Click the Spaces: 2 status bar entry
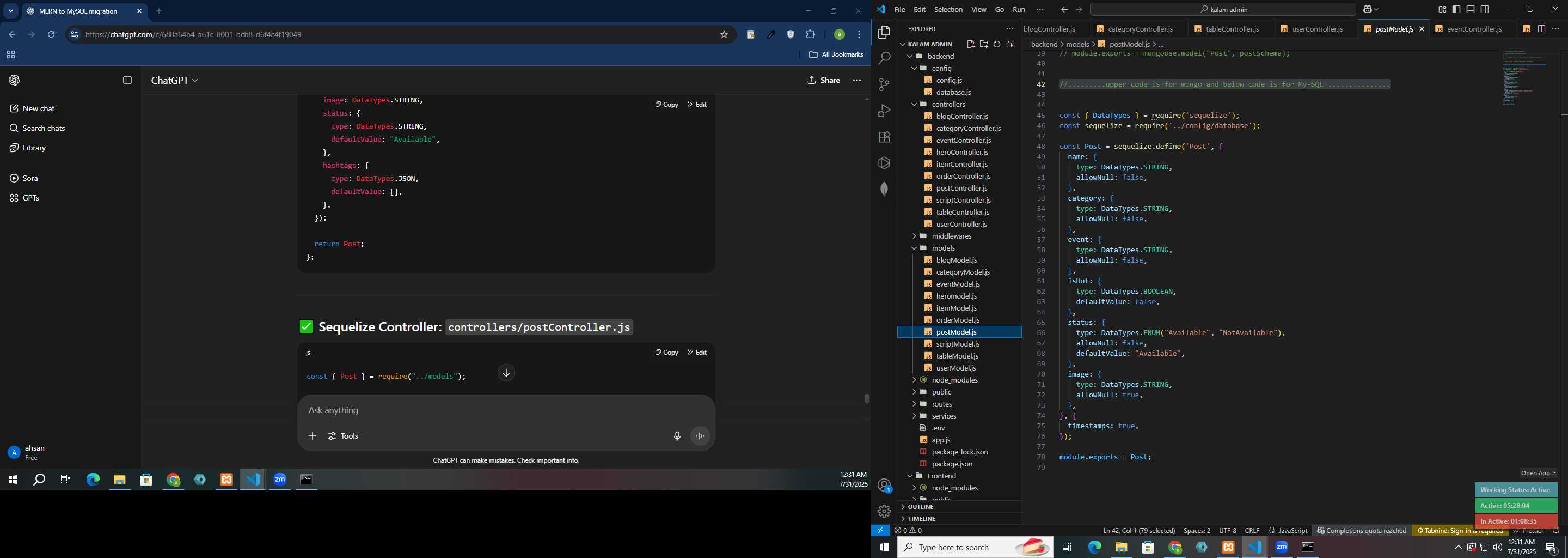 click(1197, 531)
